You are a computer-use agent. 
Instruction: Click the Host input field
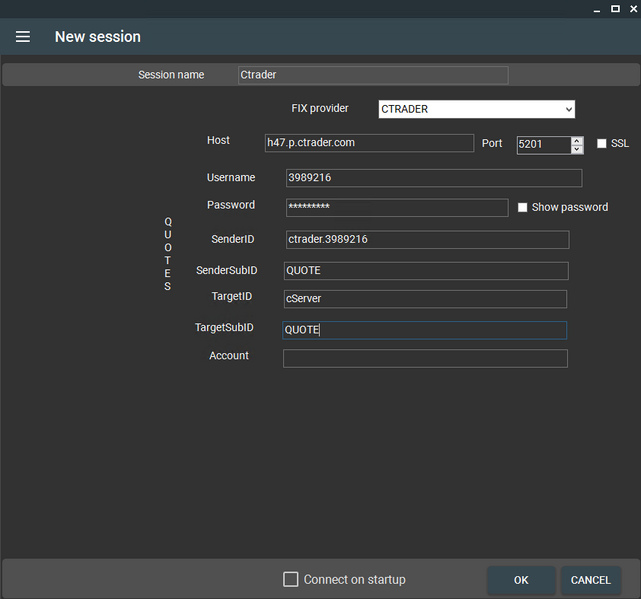pos(368,143)
